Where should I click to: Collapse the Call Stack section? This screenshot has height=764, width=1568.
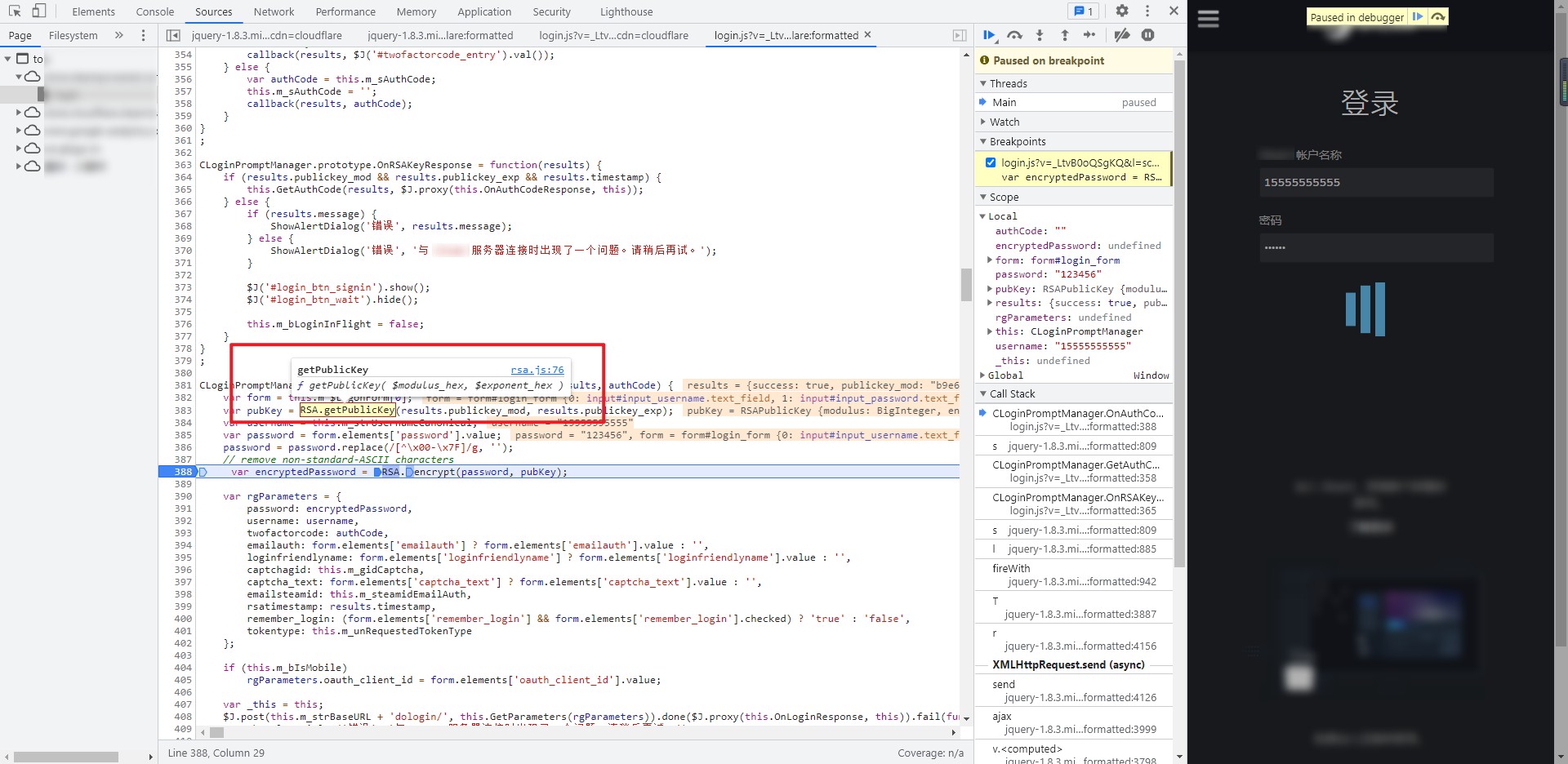click(x=1011, y=393)
